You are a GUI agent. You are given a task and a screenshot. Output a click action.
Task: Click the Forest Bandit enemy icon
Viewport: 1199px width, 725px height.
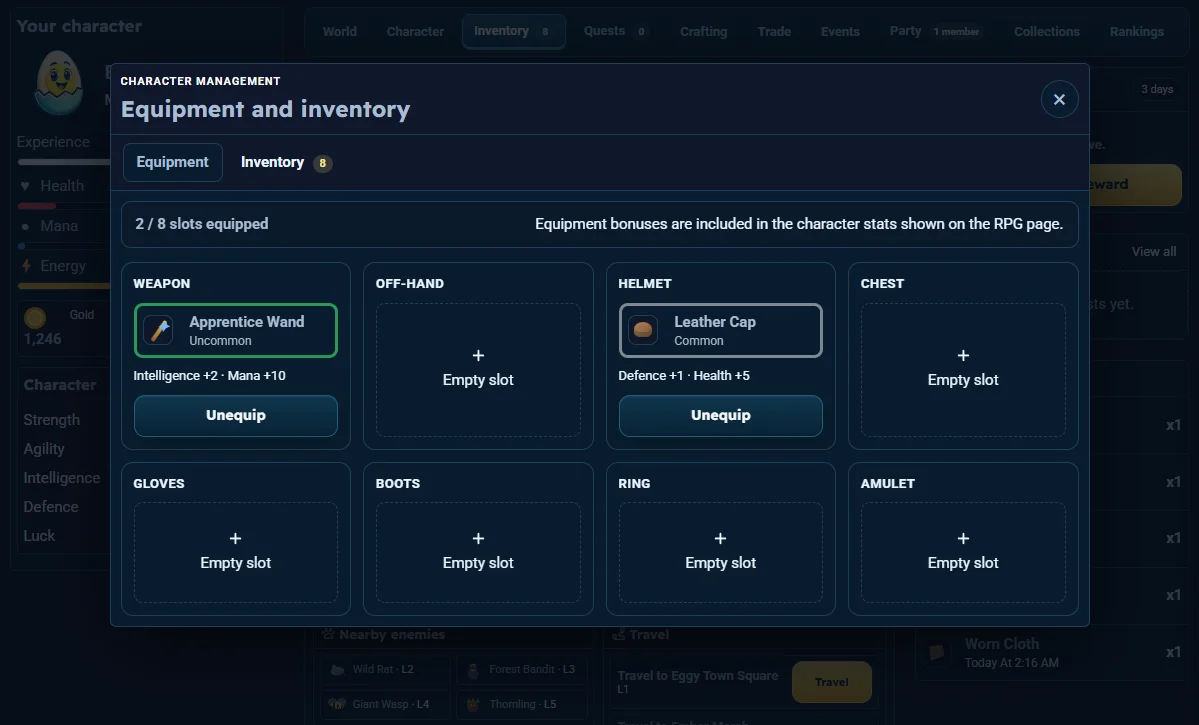[x=473, y=670]
